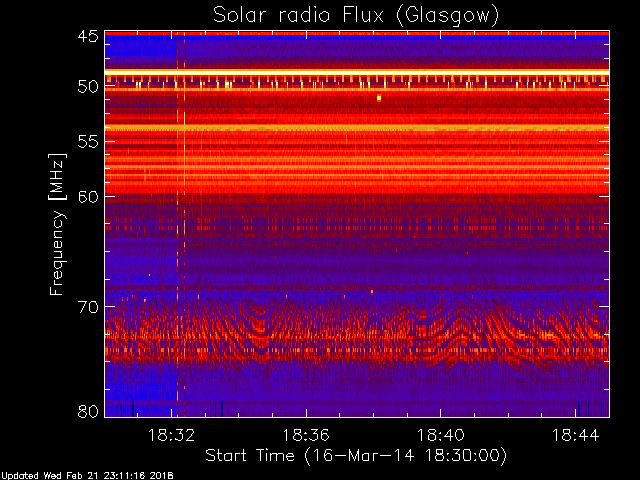Click the 60 frequency tick label
Screen dimensions: 640x480
(x=88, y=197)
